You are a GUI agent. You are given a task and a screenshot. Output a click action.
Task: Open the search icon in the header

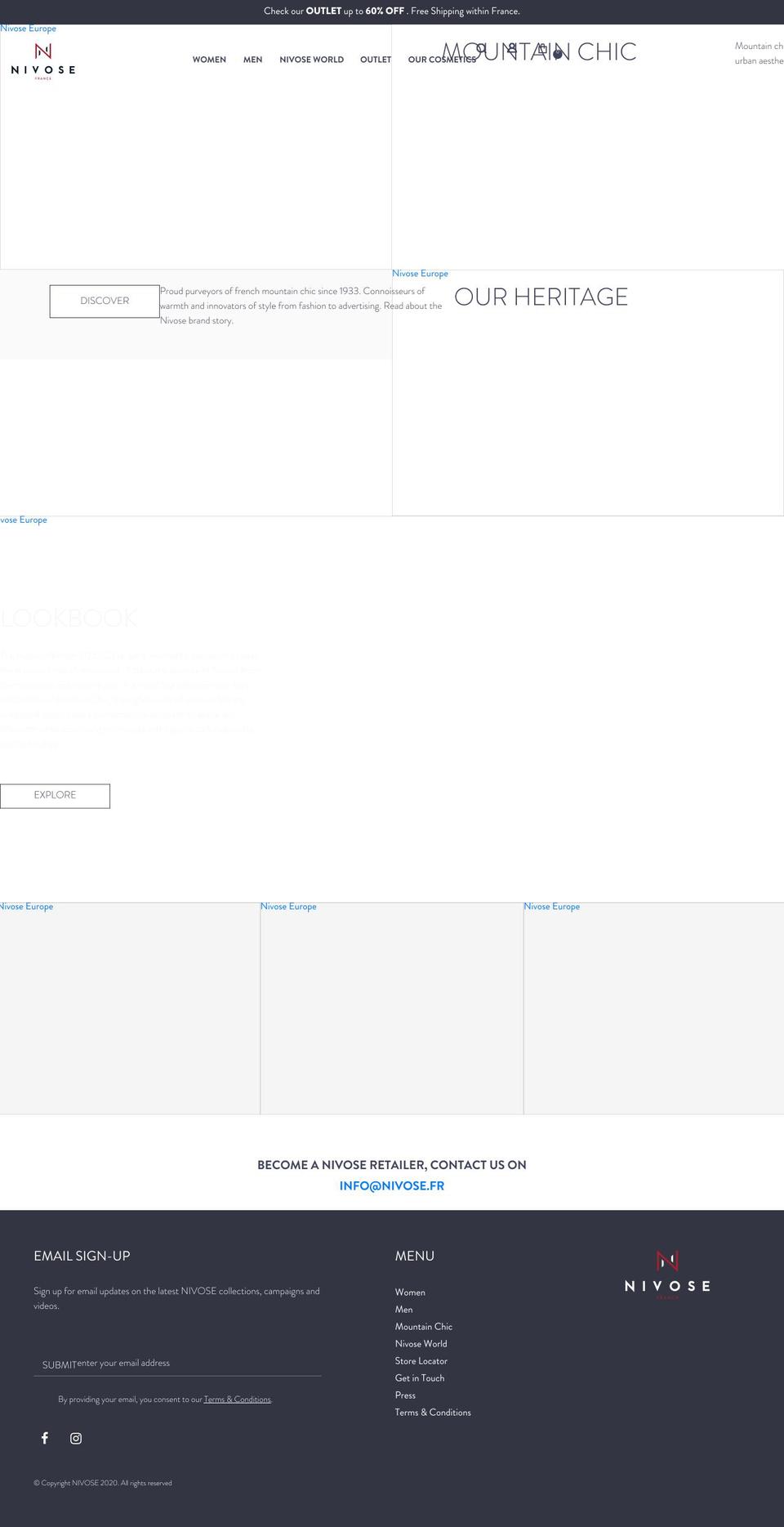click(x=481, y=49)
